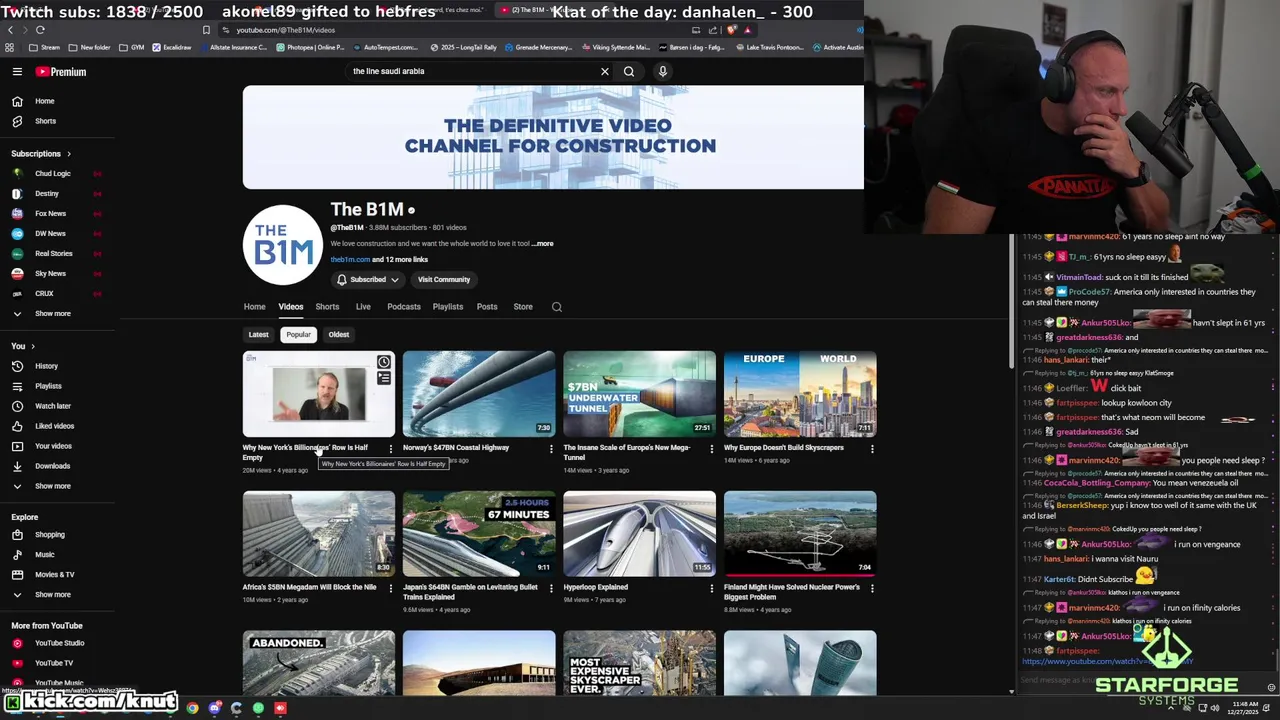Open options for Europe Skyscrapers video
The height and width of the screenshot is (720, 1280).
872,449
